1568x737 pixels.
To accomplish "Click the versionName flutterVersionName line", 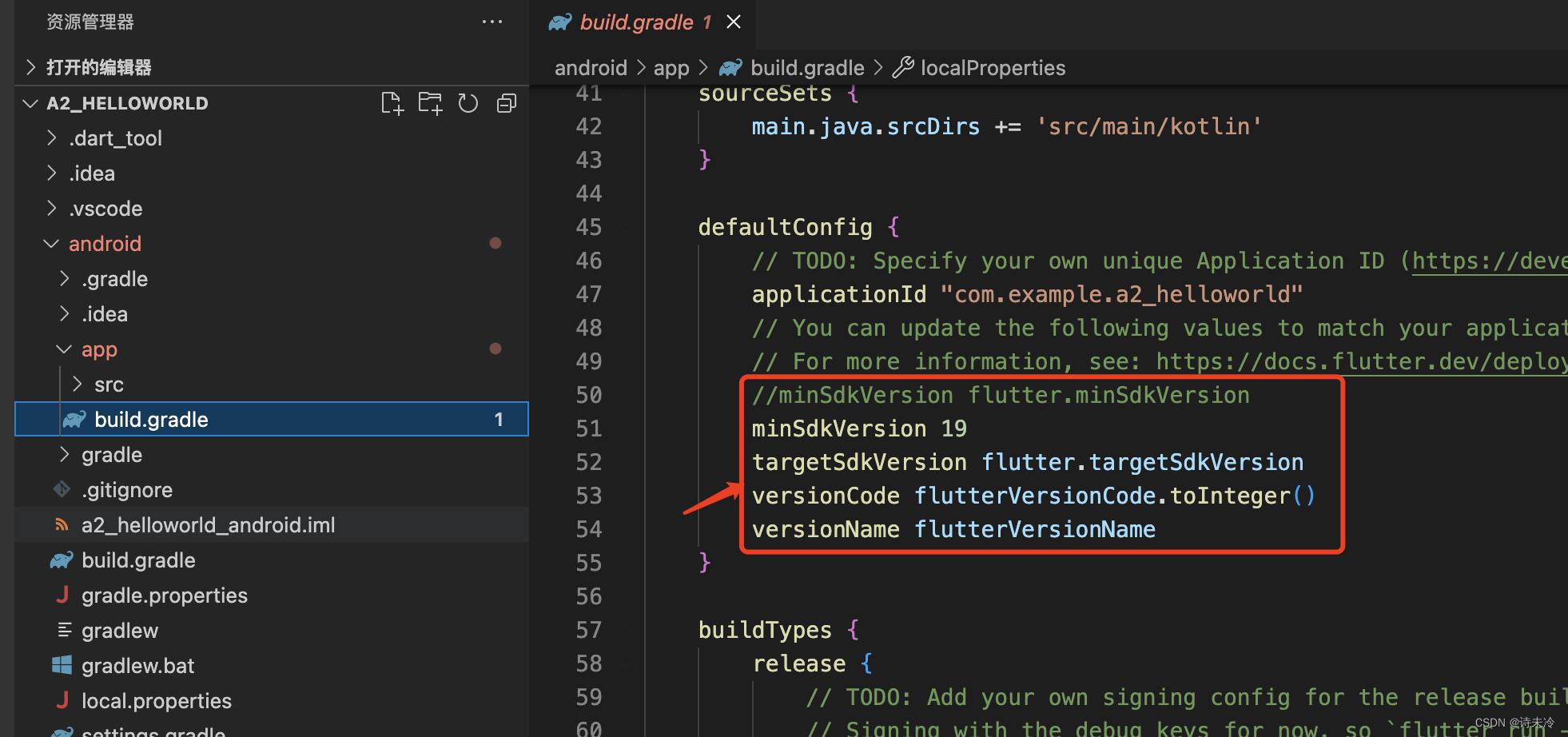I will (x=953, y=530).
